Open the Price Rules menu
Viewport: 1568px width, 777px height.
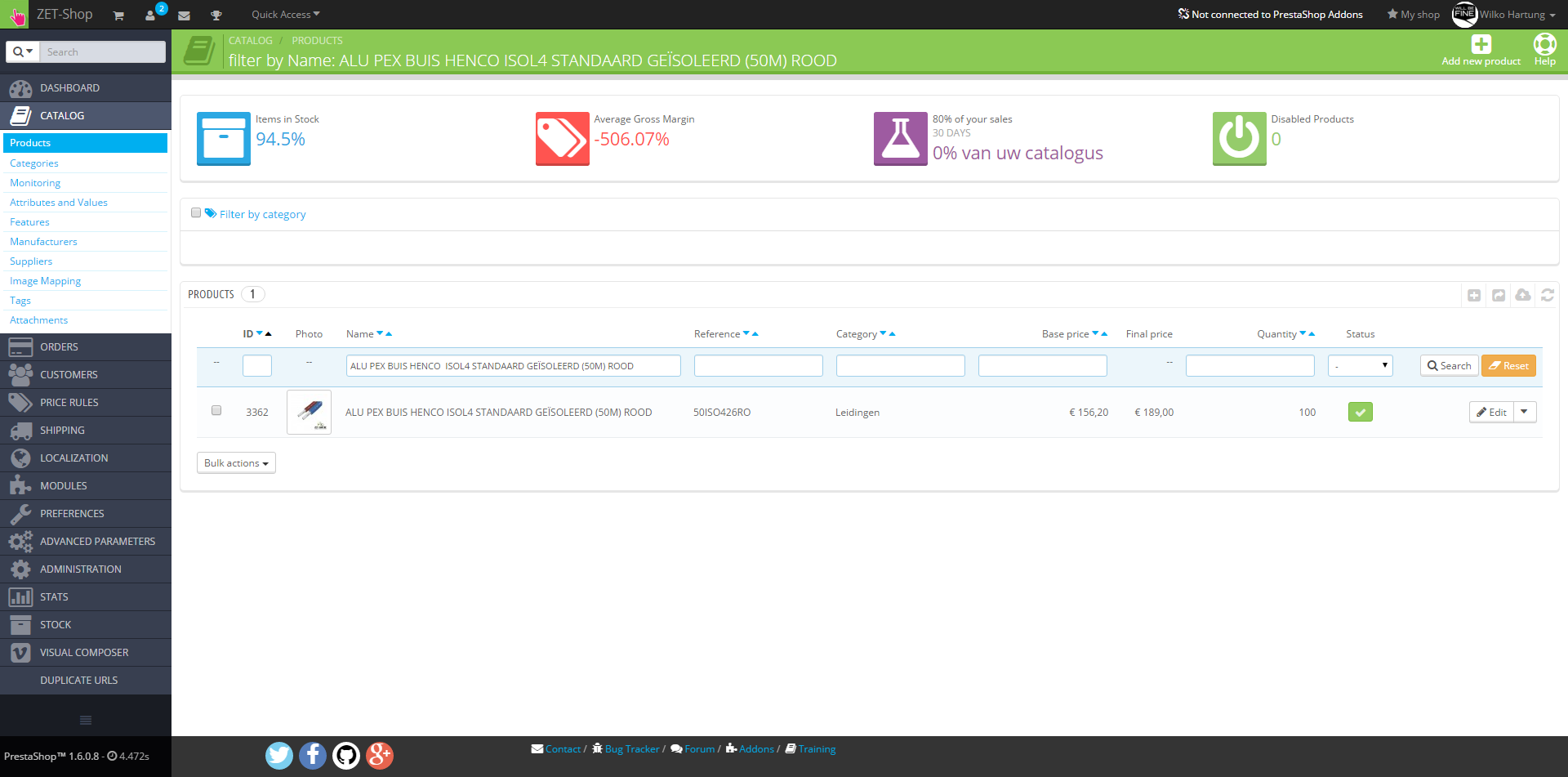tap(86, 403)
